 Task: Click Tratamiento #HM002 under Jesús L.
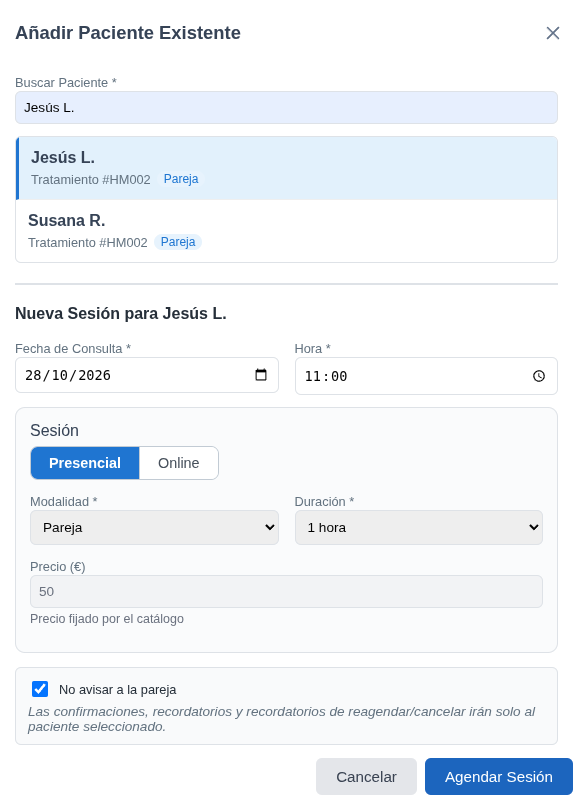tap(91, 179)
